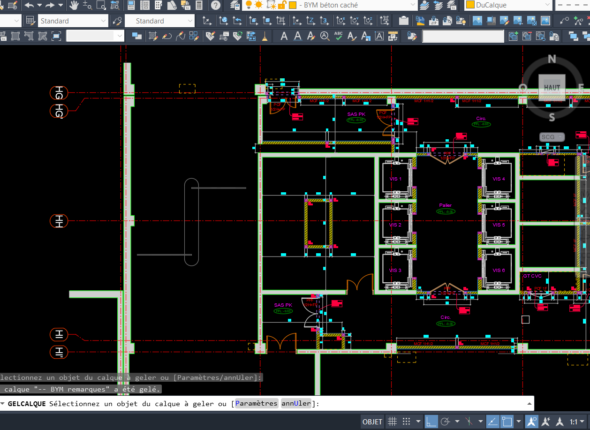
Task: Click the make object's layer current icon
Action: [424, 5]
